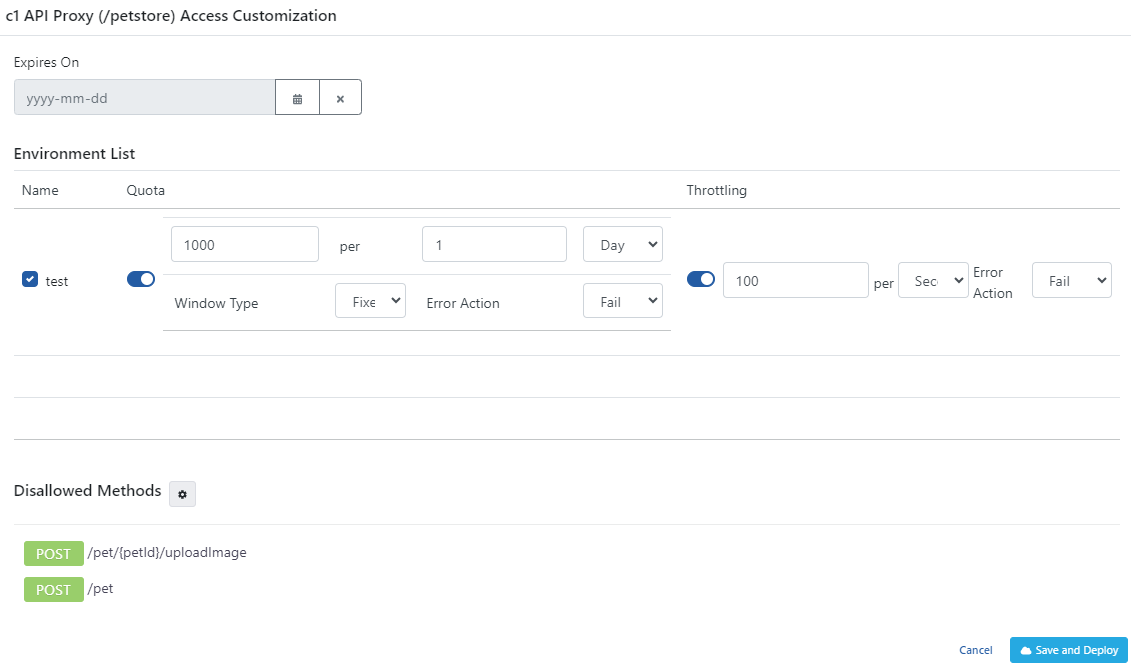This screenshot has width=1131, height=666.
Task: Open the throttling Error Action Fail dropdown
Action: 1071,280
